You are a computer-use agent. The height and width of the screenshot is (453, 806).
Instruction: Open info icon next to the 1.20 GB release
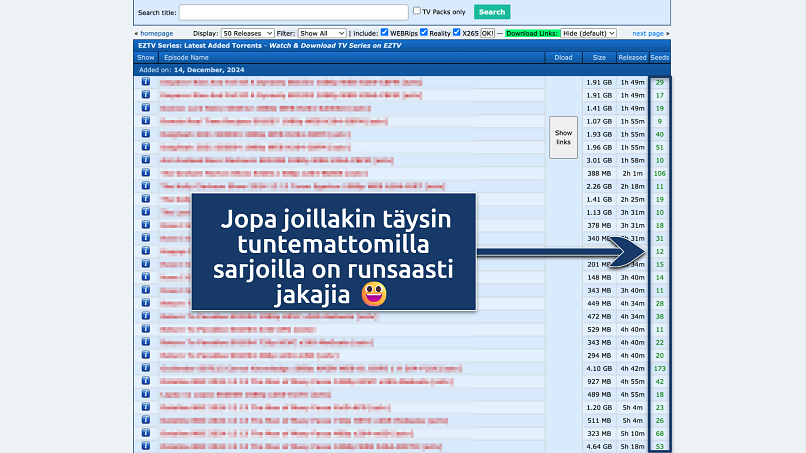[x=145, y=407]
